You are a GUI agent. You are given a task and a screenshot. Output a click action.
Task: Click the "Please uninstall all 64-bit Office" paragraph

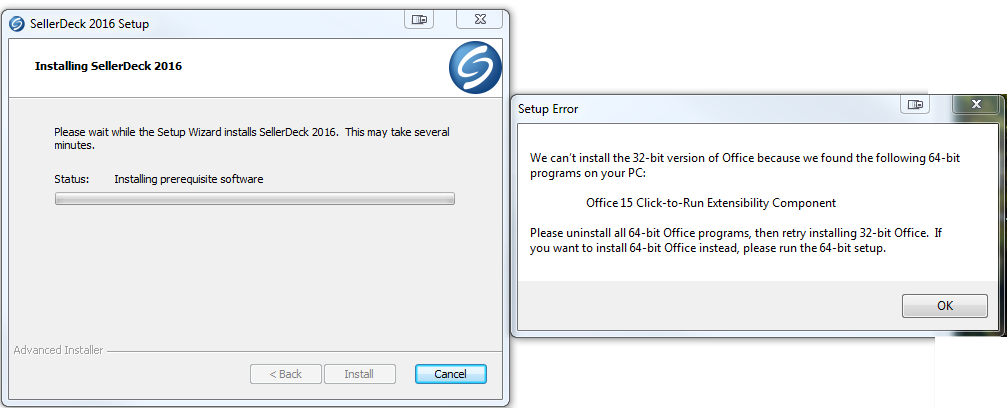pos(736,241)
